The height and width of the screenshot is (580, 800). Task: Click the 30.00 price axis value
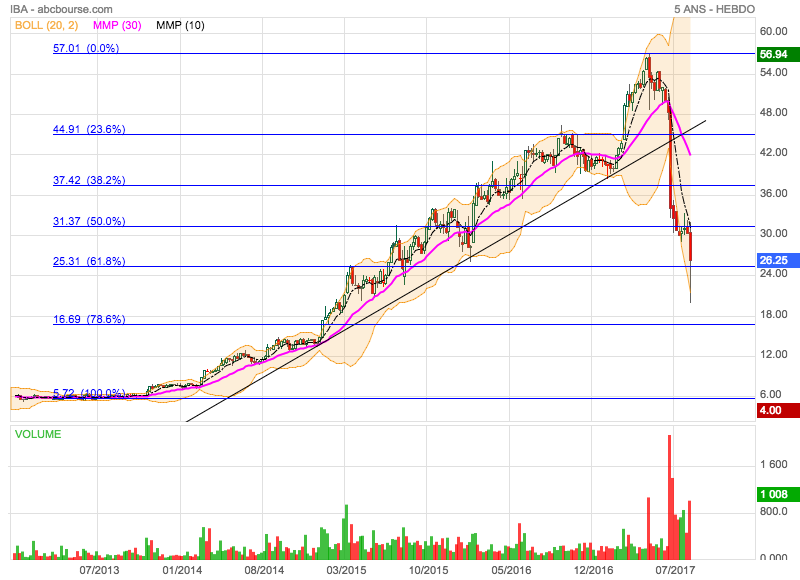(773, 233)
